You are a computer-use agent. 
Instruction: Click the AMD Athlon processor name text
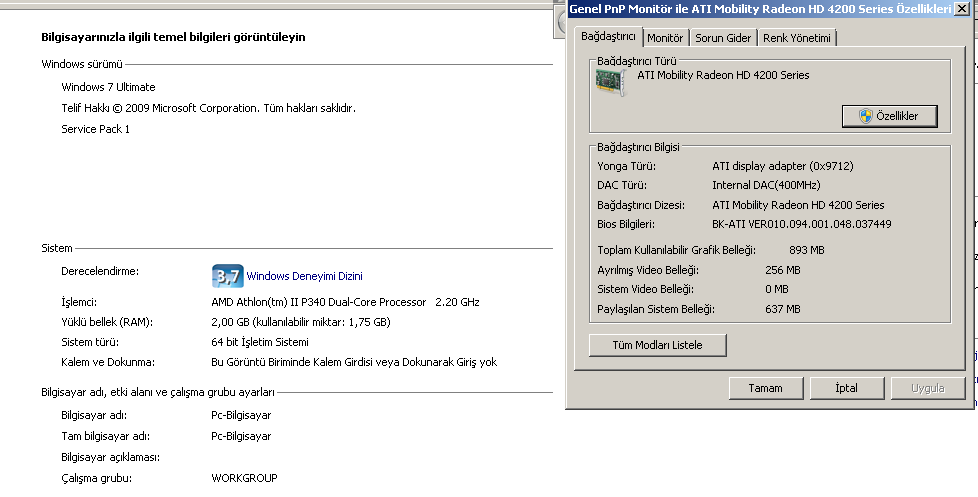(318, 302)
